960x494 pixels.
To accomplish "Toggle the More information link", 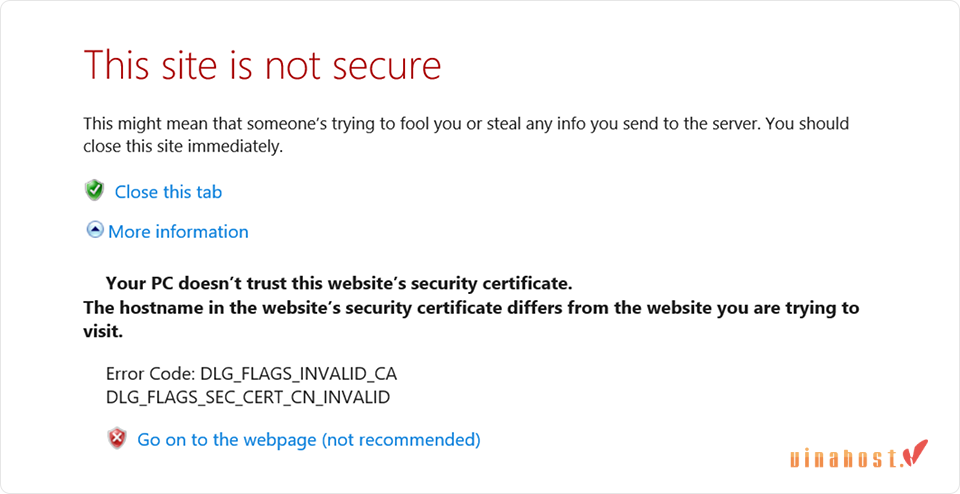I will coord(178,231).
